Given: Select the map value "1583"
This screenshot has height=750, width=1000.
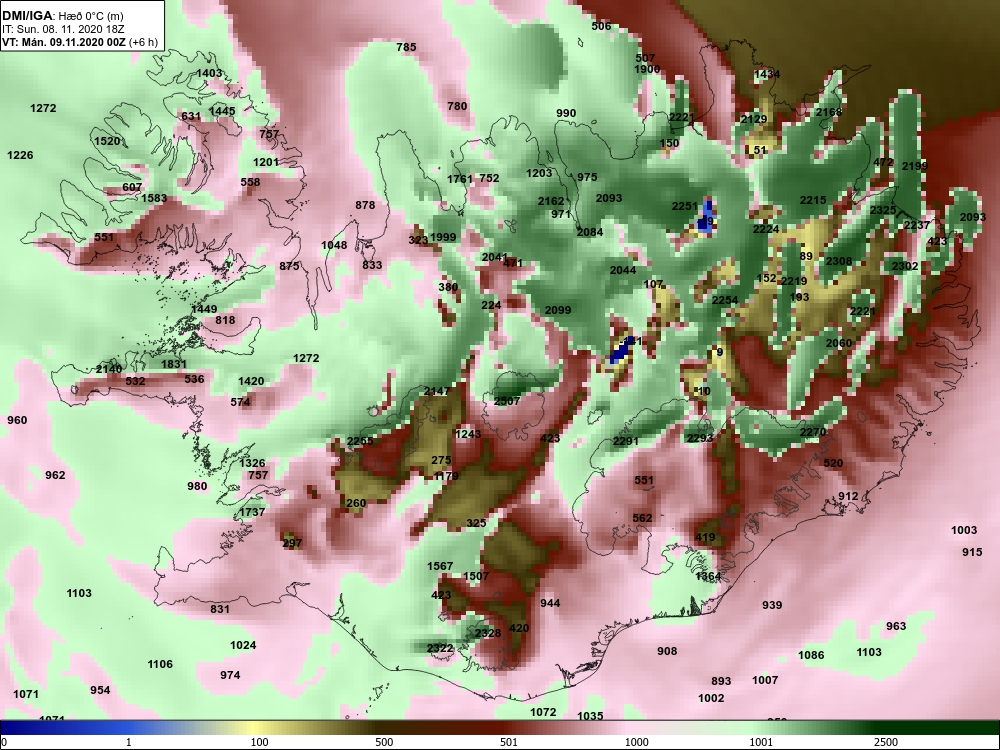Looking at the screenshot, I should (x=154, y=198).
